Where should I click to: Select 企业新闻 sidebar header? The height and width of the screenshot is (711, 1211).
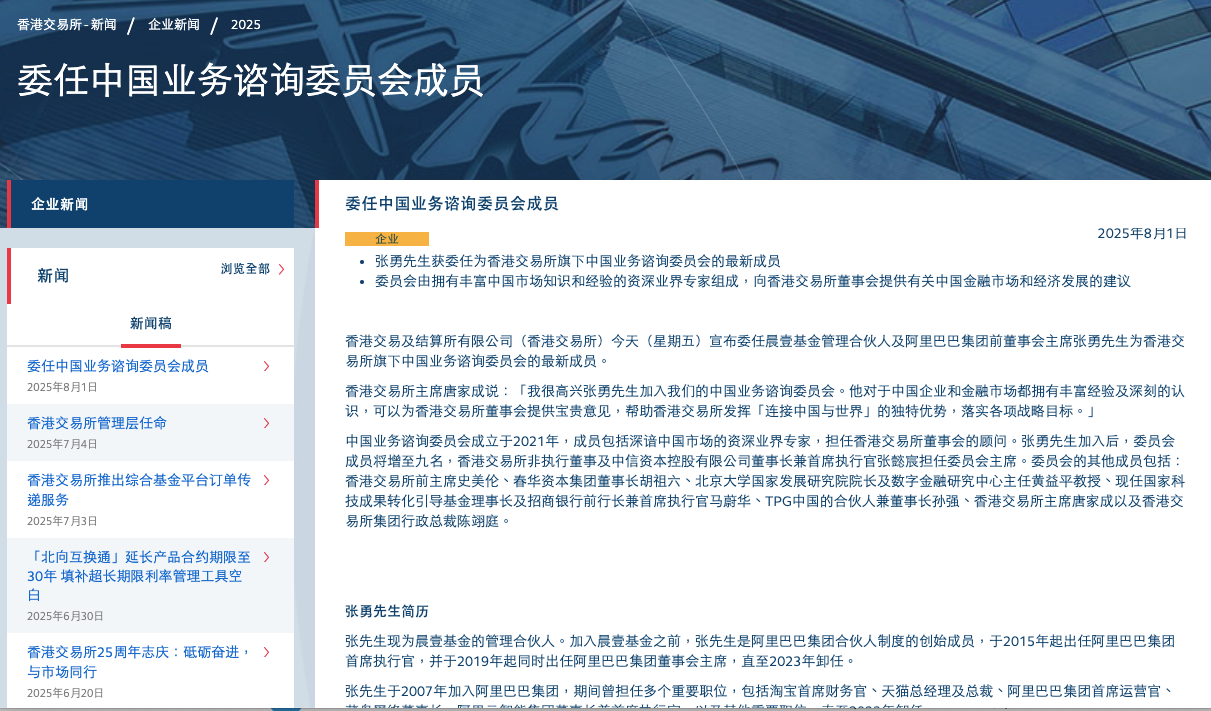151,204
